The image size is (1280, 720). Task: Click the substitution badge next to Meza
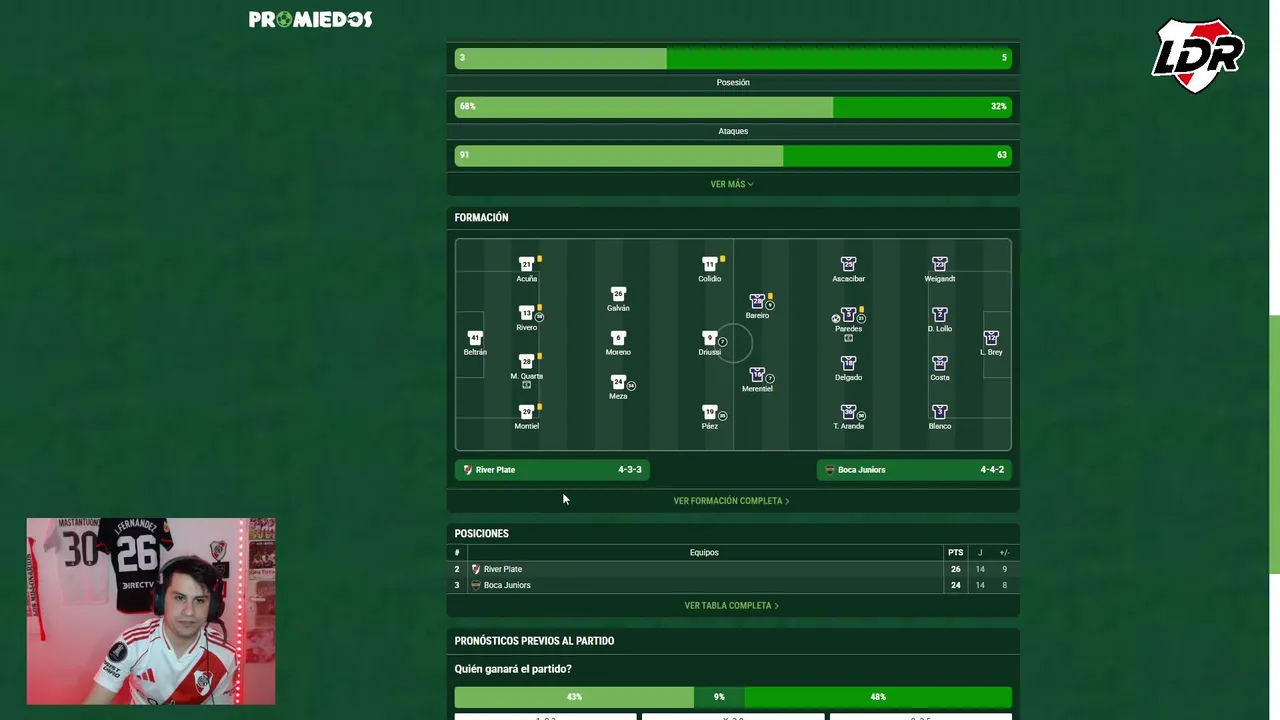point(631,386)
